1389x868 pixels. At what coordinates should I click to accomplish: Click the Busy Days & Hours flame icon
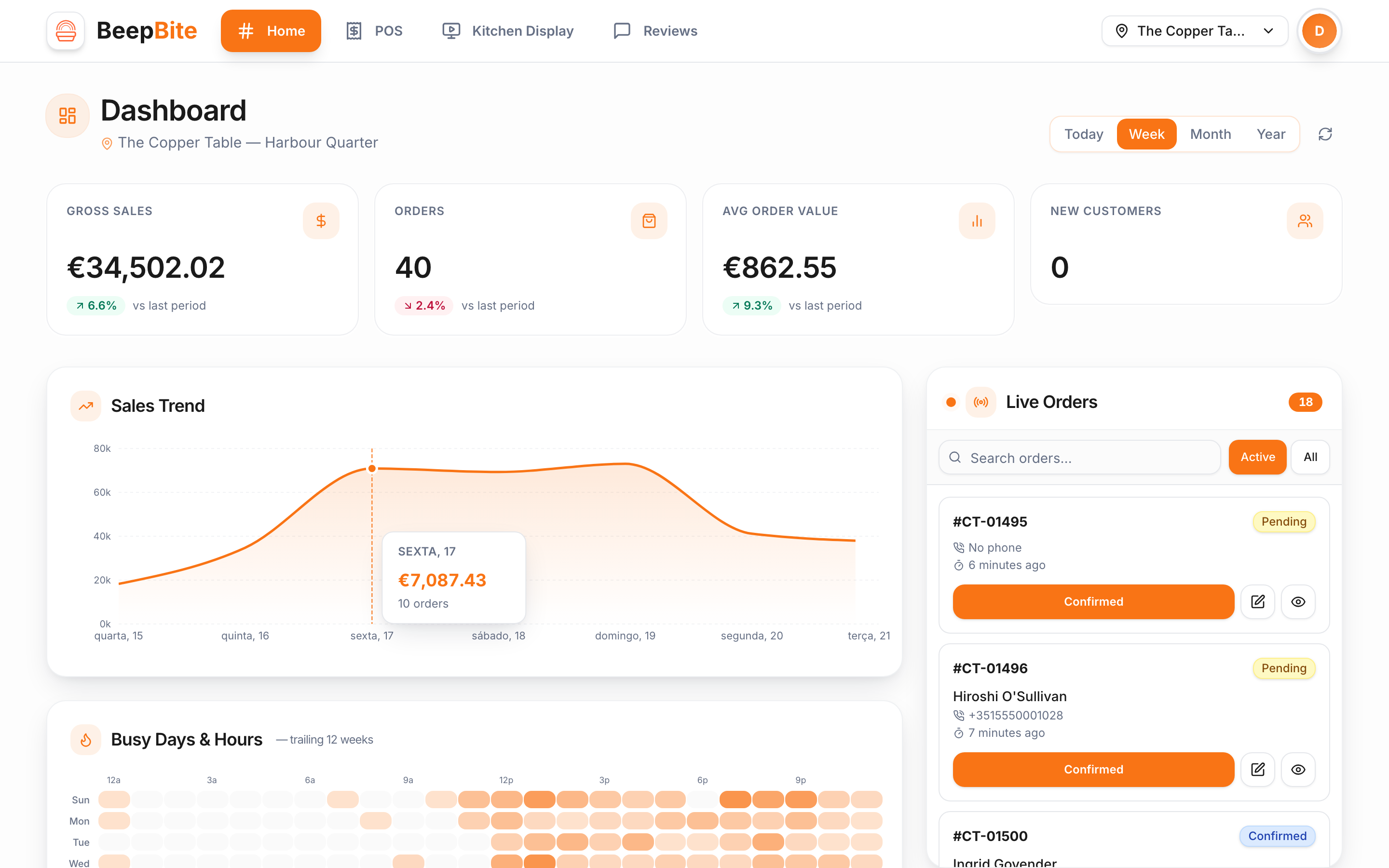tap(86, 740)
